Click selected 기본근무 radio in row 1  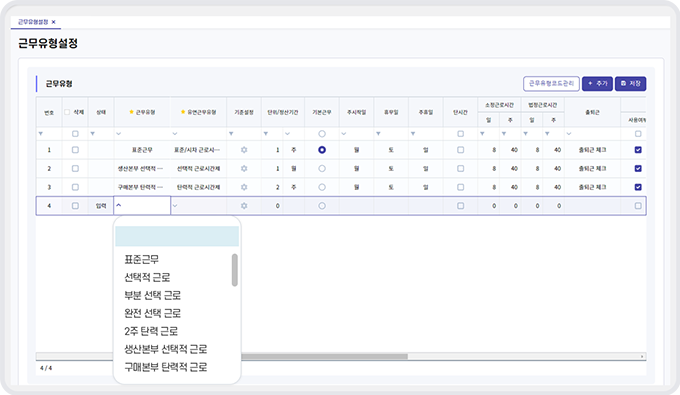(x=322, y=150)
